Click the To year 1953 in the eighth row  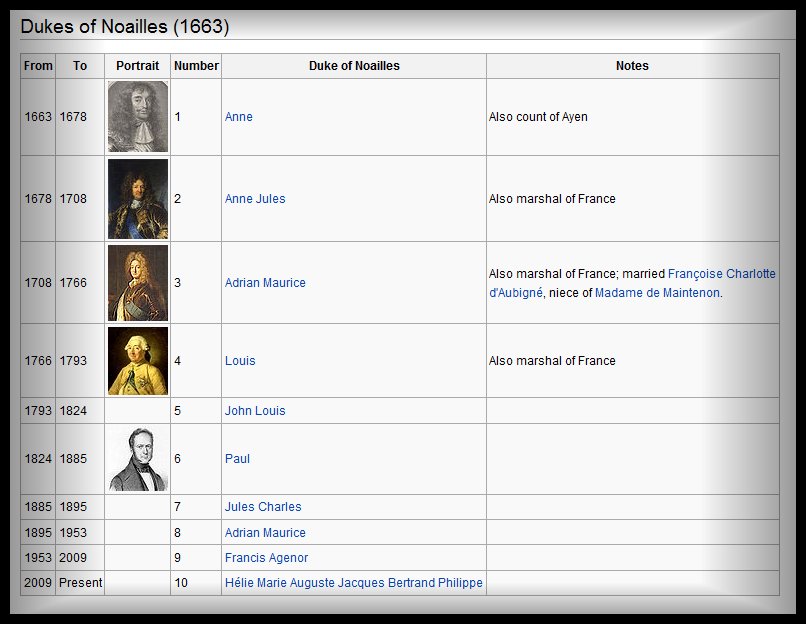(x=73, y=533)
